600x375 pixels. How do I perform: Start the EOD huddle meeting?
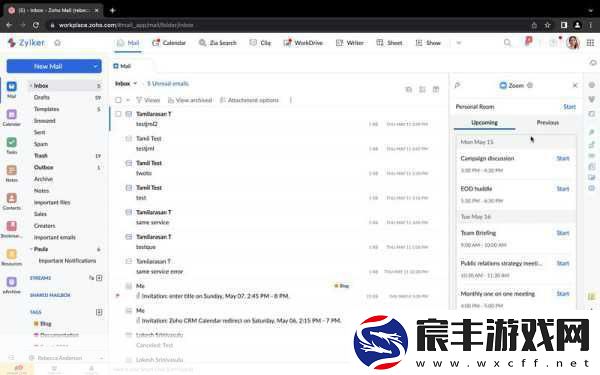[563, 189]
